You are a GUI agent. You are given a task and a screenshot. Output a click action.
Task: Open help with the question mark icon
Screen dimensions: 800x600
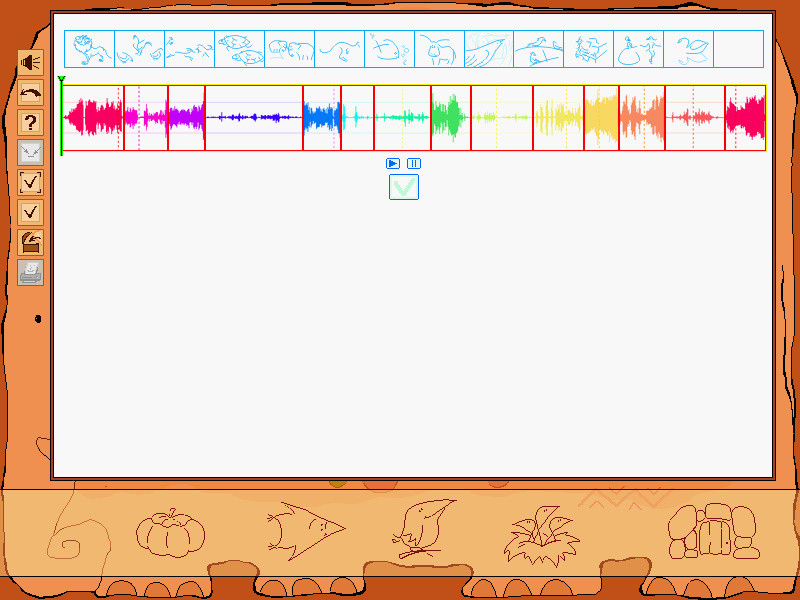31,122
